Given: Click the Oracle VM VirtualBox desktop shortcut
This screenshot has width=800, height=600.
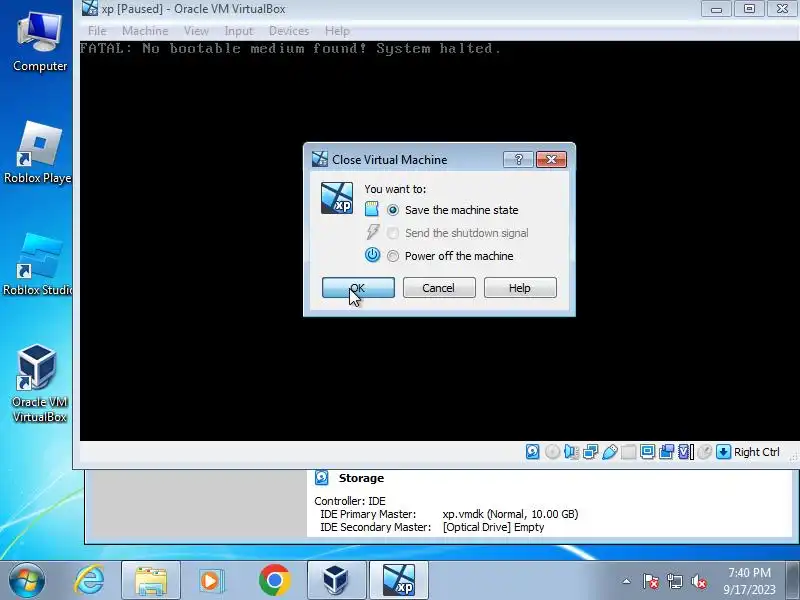Looking at the screenshot, I should (39, 384).
